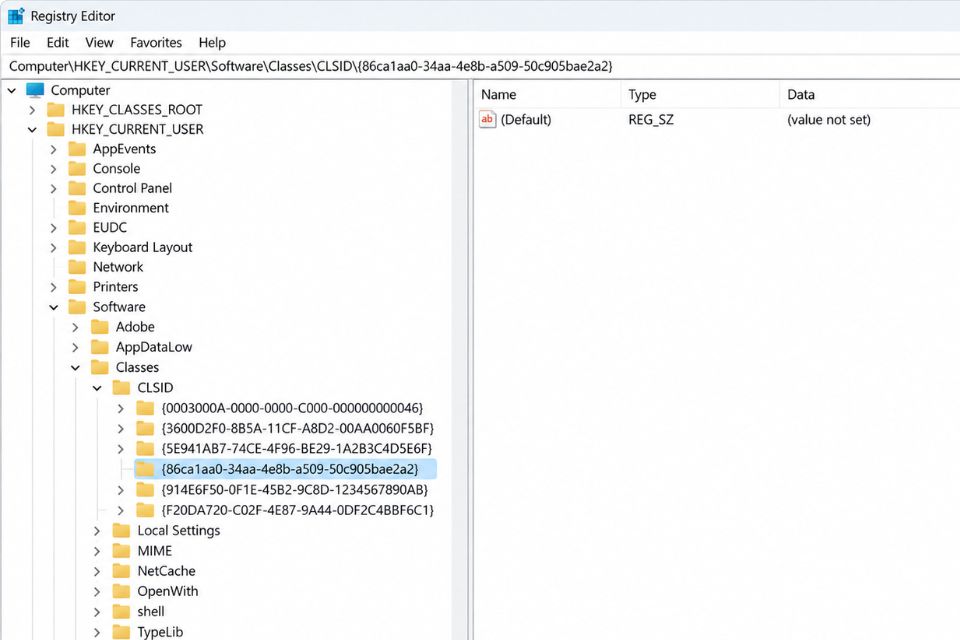Viewport: 960px width, 640px height.
Task: Expand the Control Panel key
Action: 53,189
